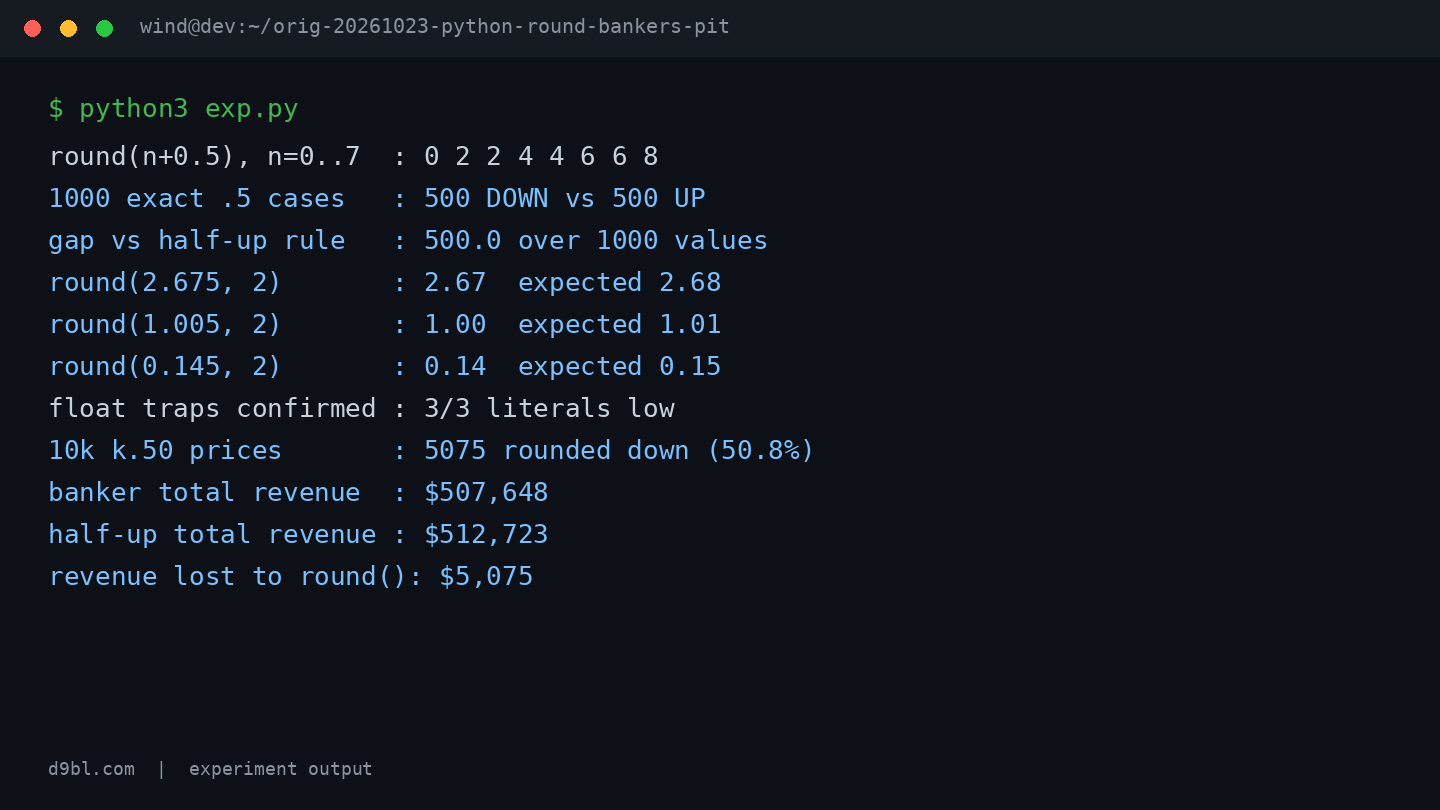The width and height of the screenshot is (1440, 810).
Task: Click the banker total revenue value $507,648
Action: click(x=486, y=492)
